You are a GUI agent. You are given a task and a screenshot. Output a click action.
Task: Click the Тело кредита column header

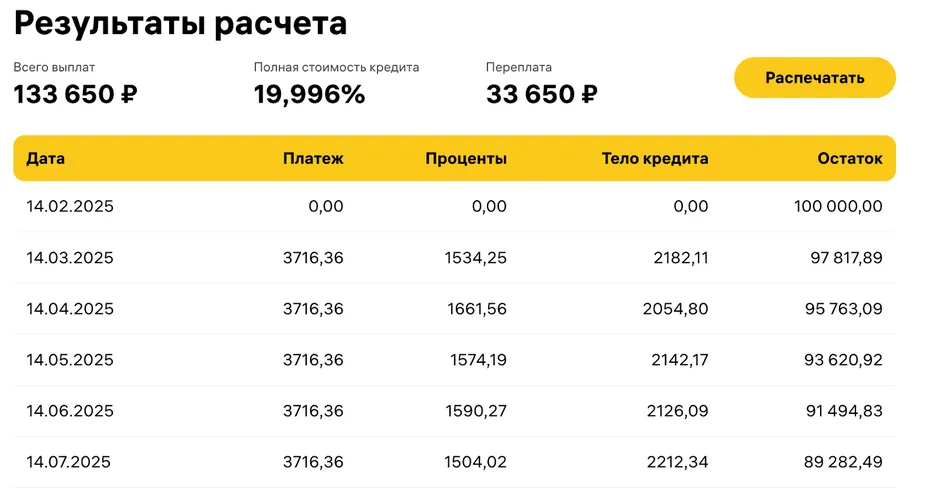click(x=655, y=158)
